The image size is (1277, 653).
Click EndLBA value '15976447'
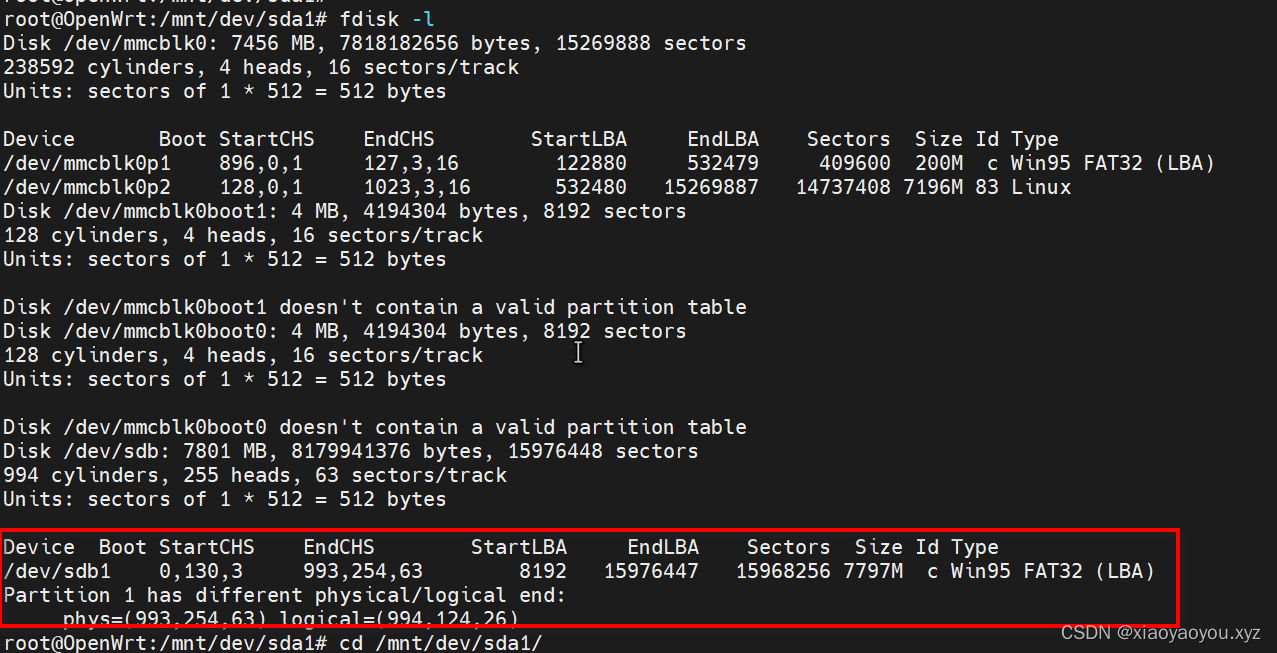point(651,571)
